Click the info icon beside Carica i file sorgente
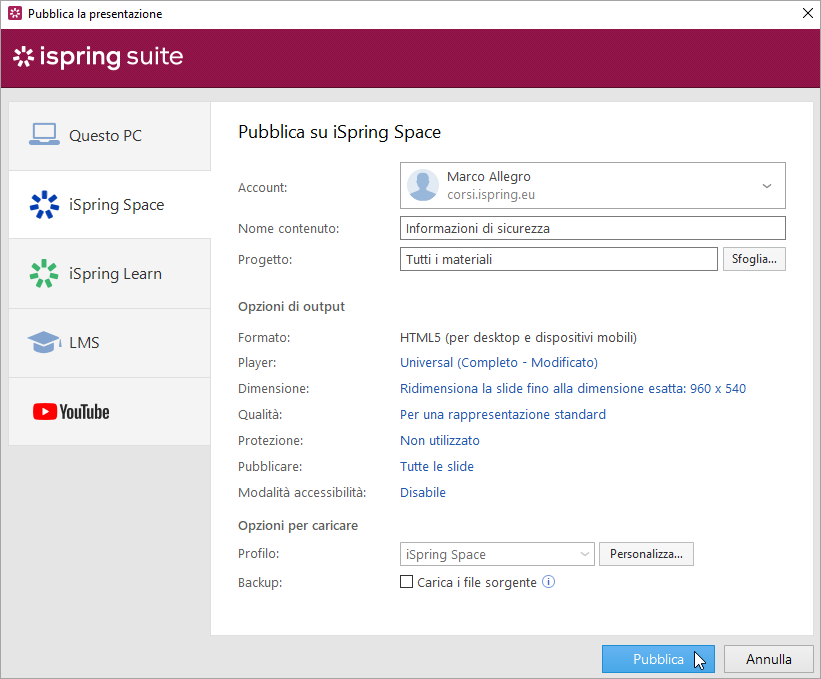821x679 pixels. (x=548, y=582)
